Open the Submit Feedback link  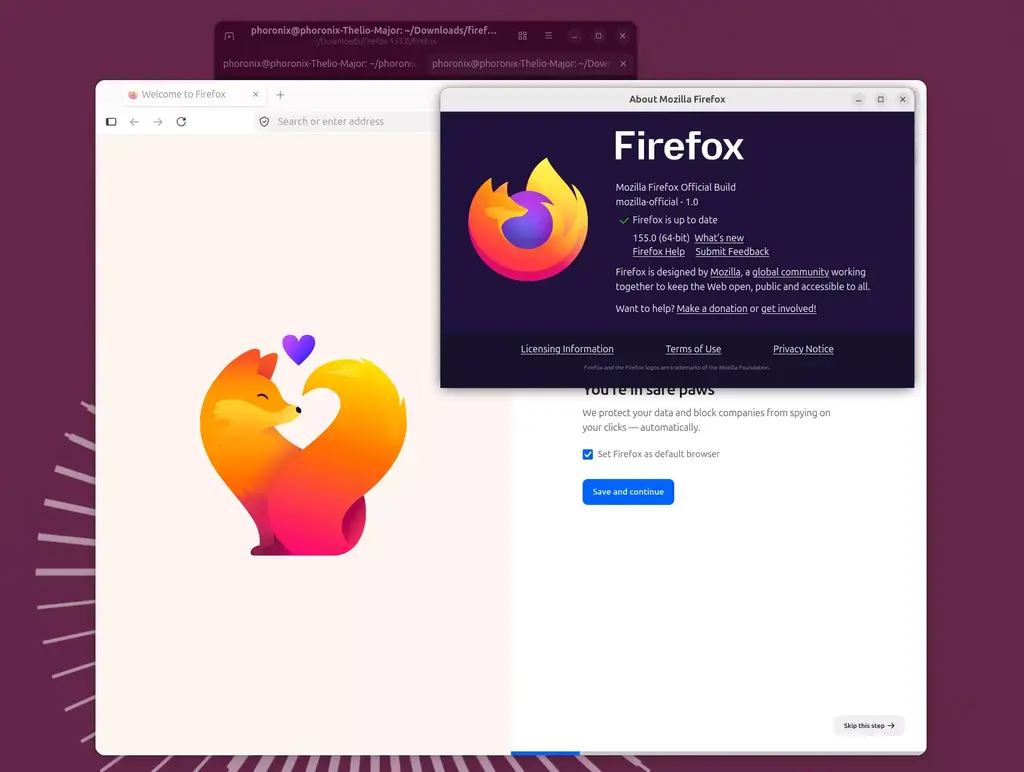(x=732, y=251)
